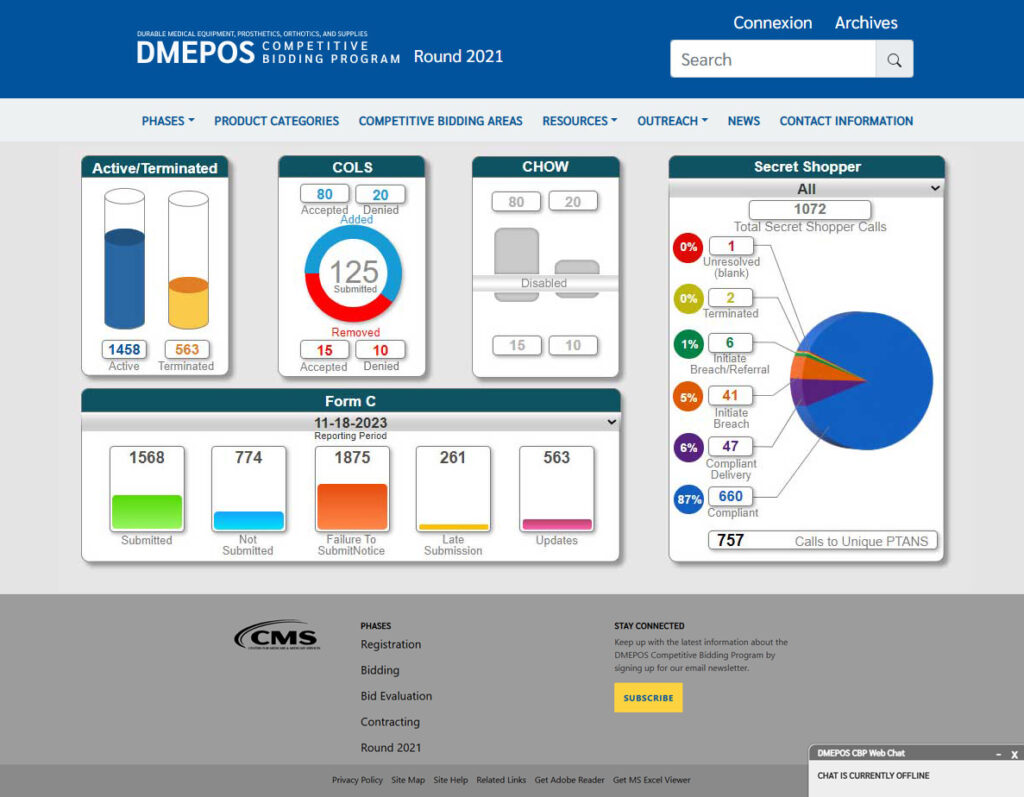
Task: Open the Privacy Policy link
Action: click(x=357, y=780)
